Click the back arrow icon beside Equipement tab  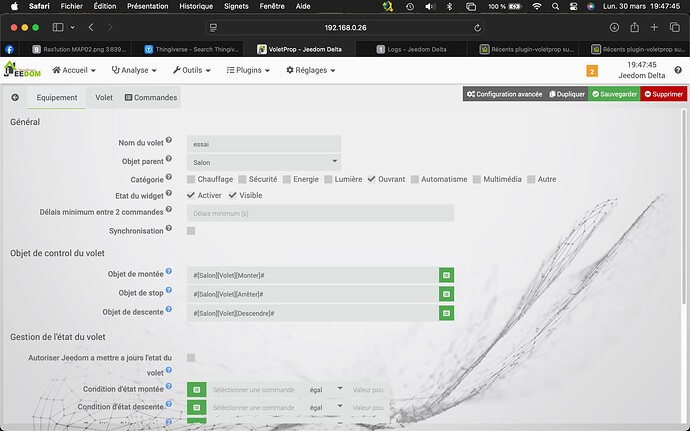[15, 97]
